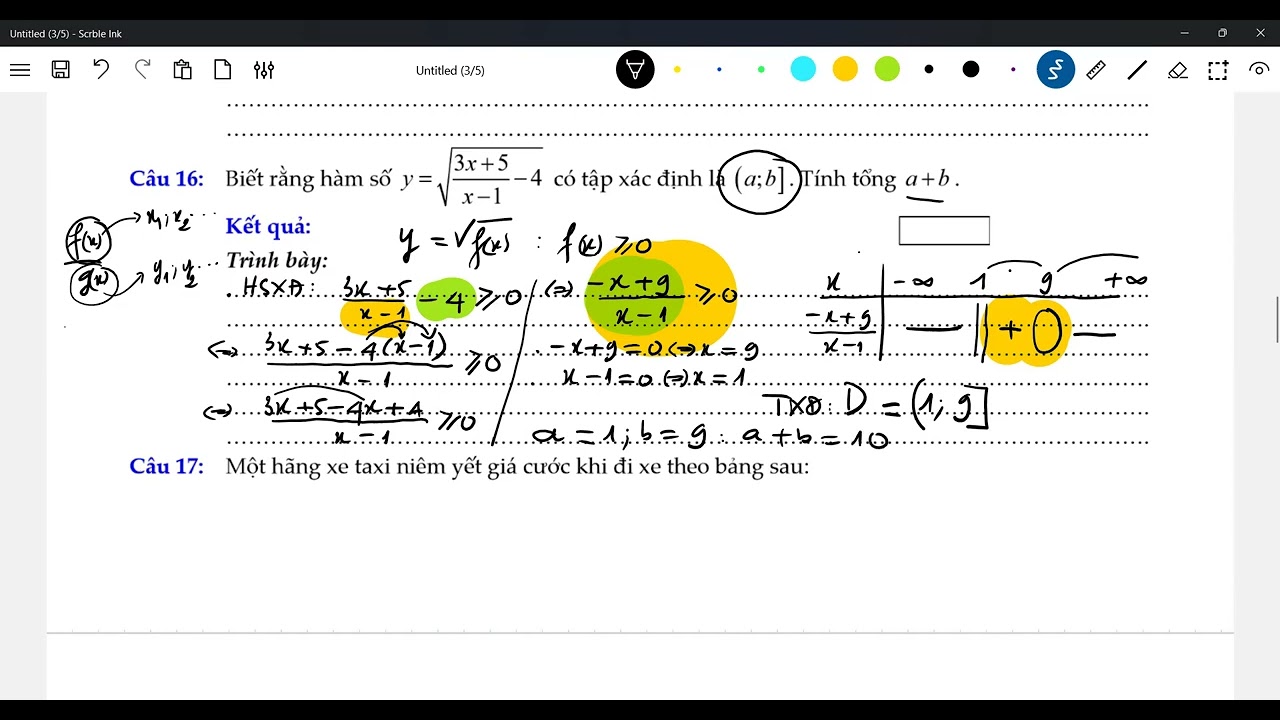1280x720 pixels.
Task: Click the empty Kết quả answer box
Action: 944,230
